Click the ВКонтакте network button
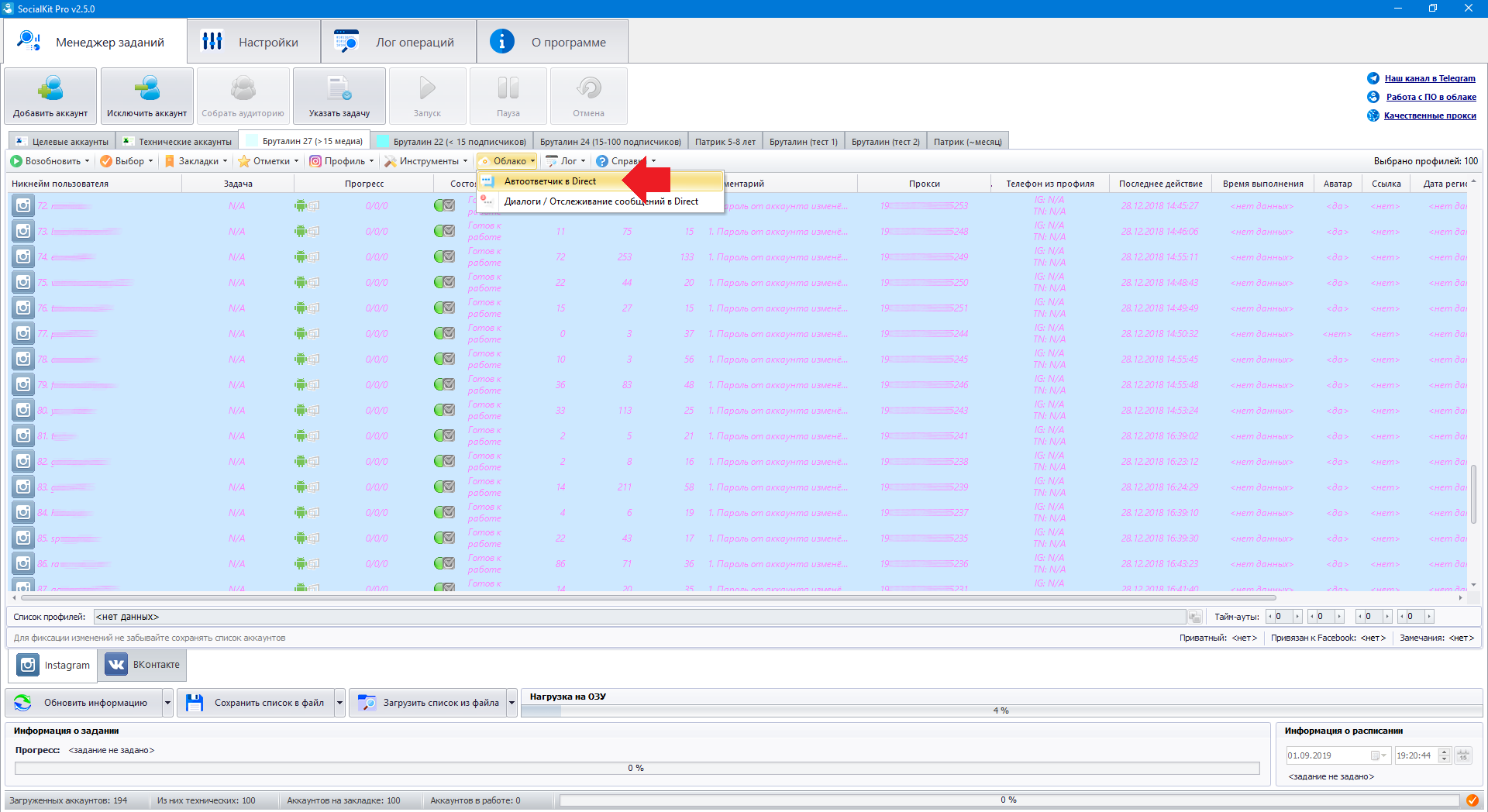 [x=143, y=665]
